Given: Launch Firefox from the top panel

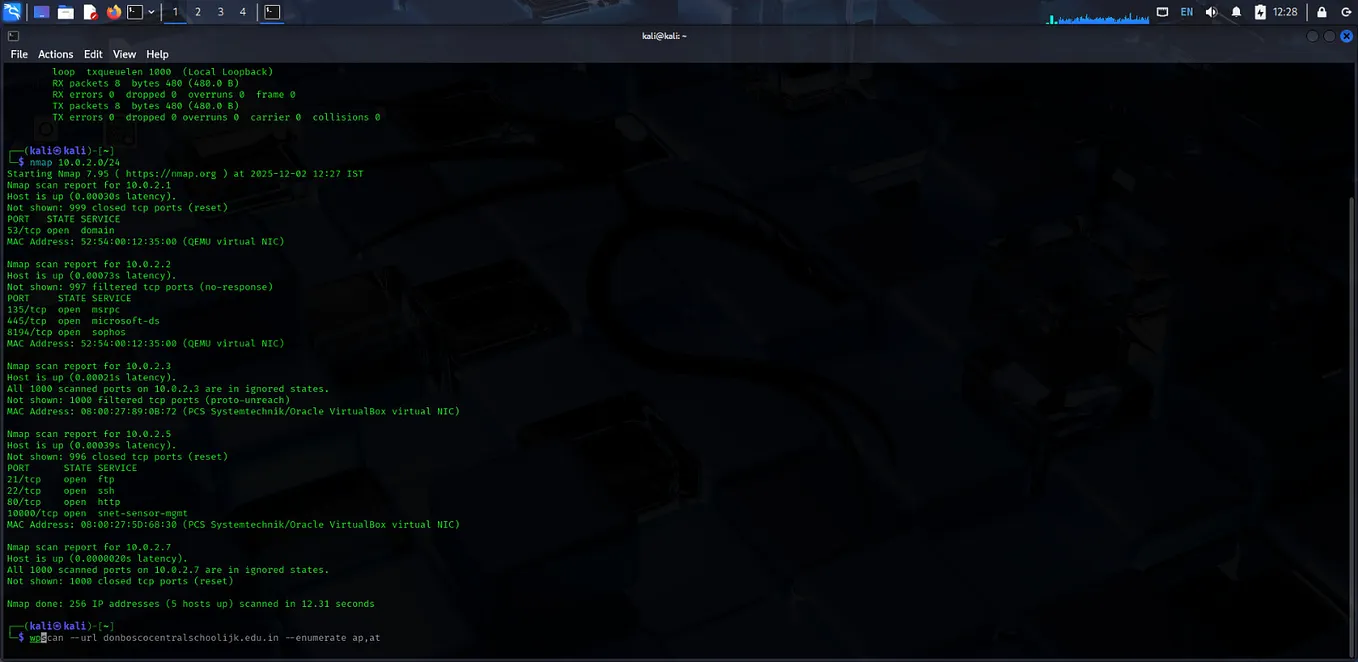Looking at the screenshot, I should pos(113,11).
